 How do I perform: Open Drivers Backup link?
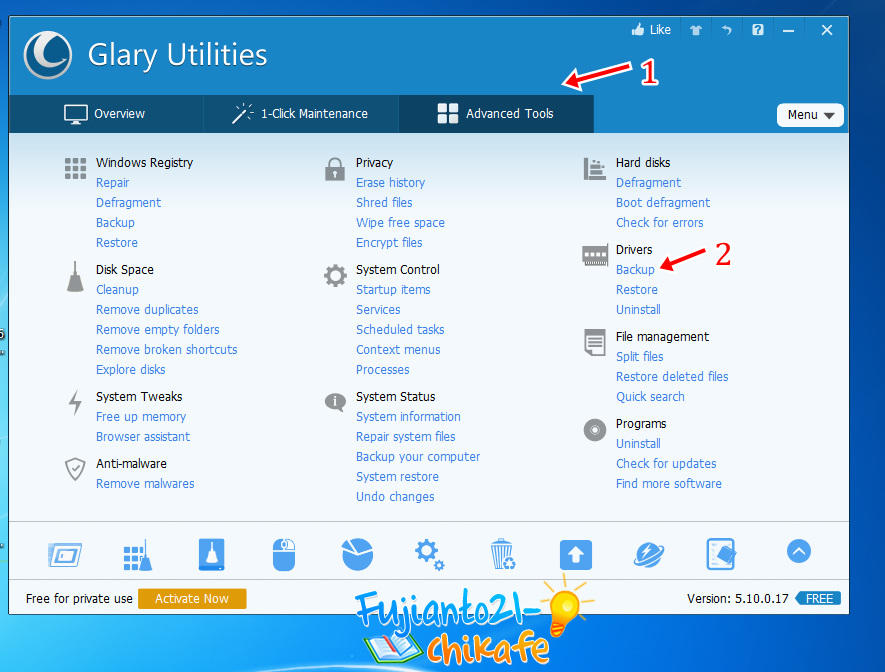[634, 269]
